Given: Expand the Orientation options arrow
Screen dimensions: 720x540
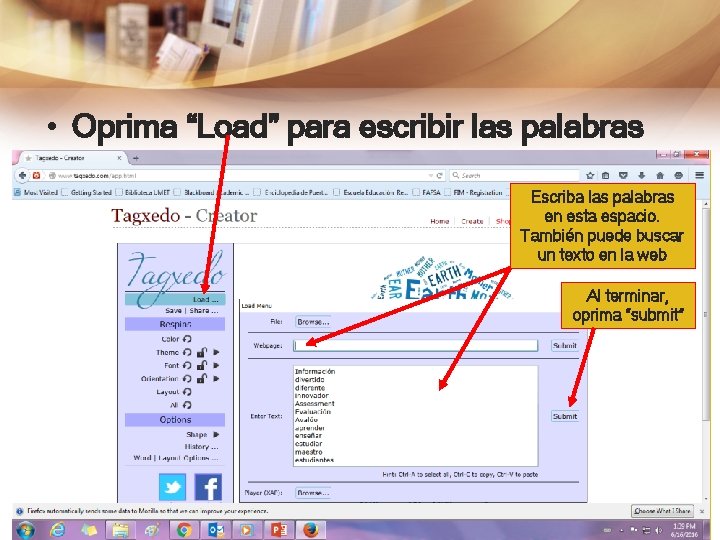Looking at the screenshot, I should click(216, 379).
